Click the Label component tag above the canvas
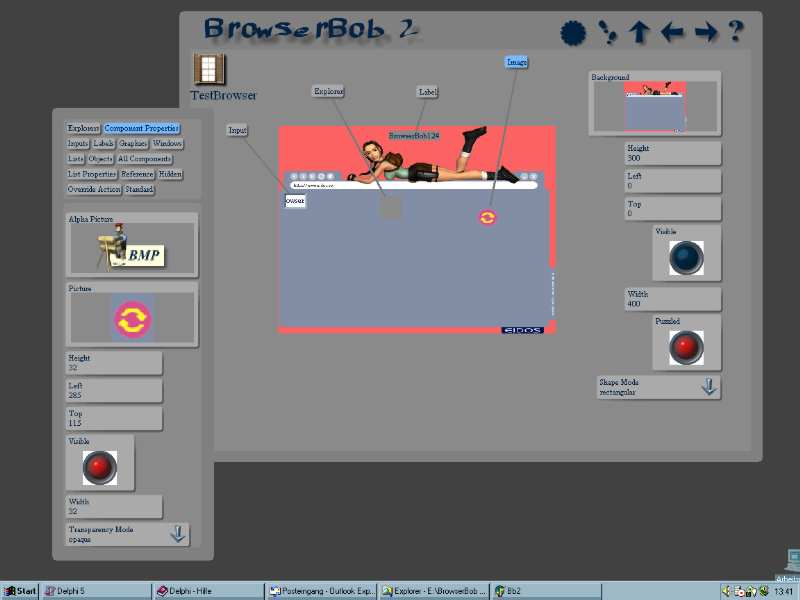The height and width of the screenshot is (600, 800). 428,92
